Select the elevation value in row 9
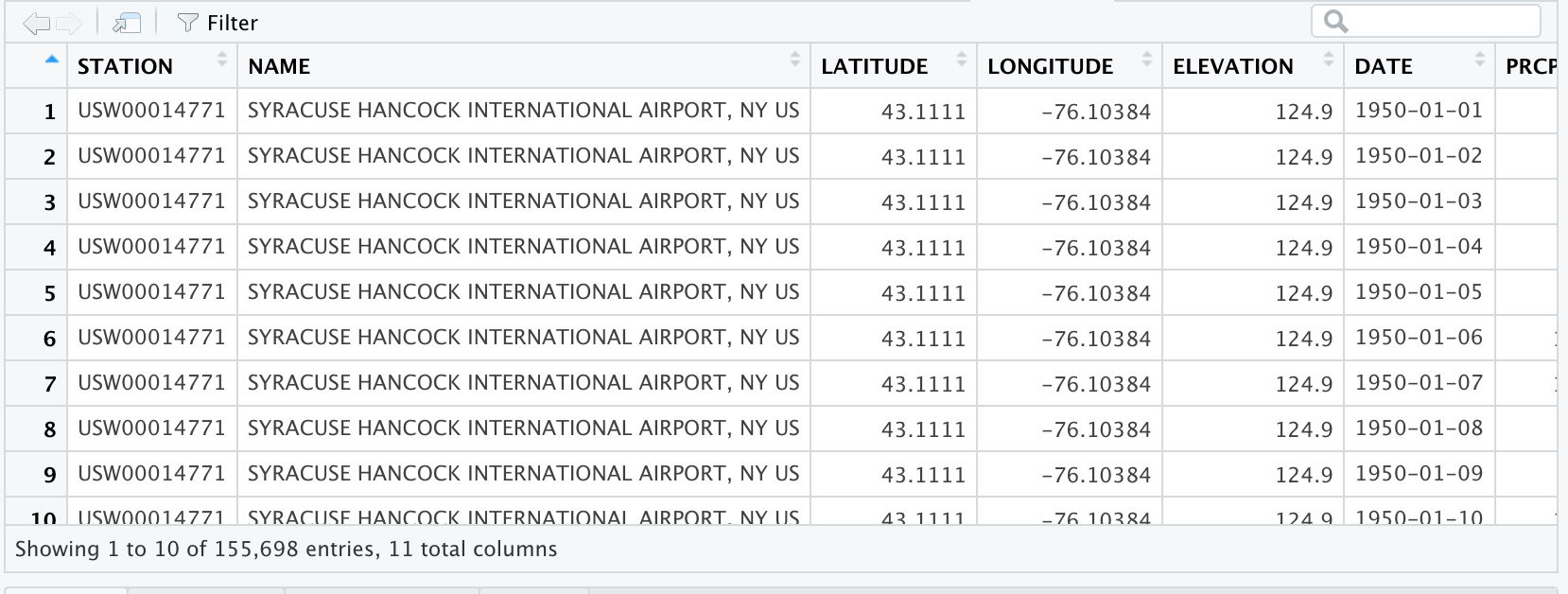Image resolution: width=1568 pixels, height=594 pixels. 1303,475
